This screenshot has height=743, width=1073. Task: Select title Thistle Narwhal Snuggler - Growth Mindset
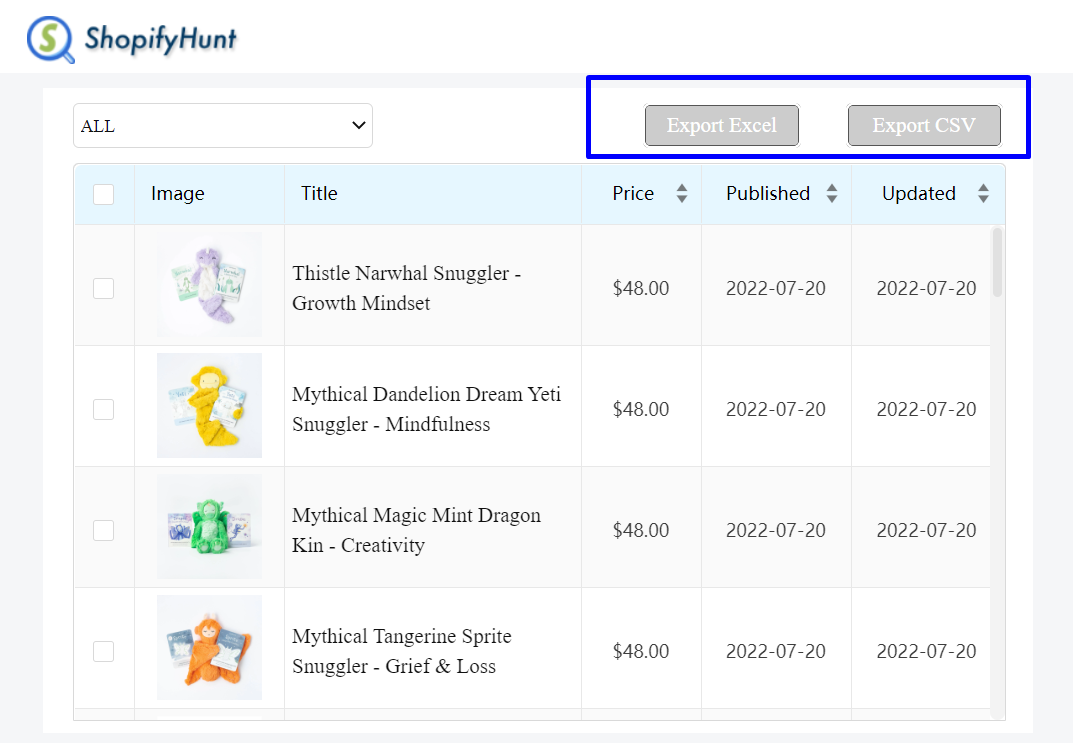click(406, 288)
